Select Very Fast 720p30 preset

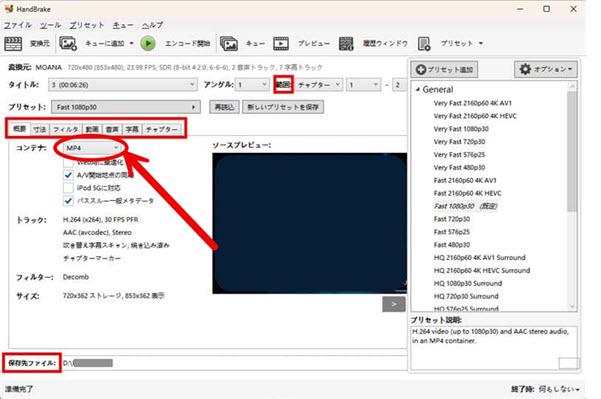459,142
